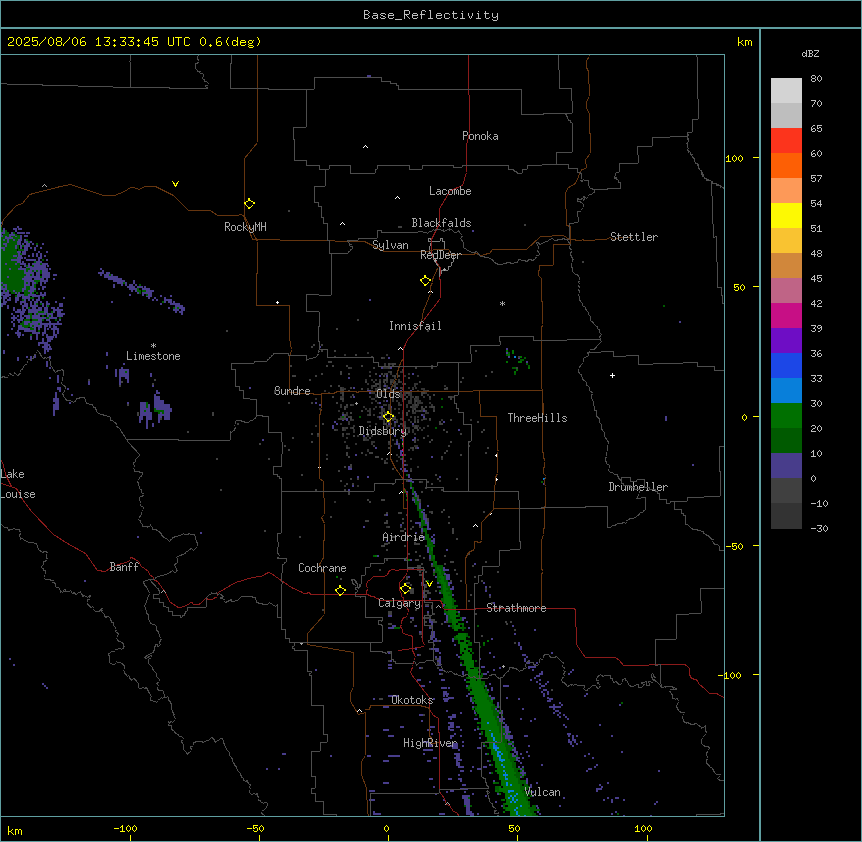The height and width of the screenshot is (842, 862).
Task: Click the Ponoka city label
Action: tap(480, 136)
